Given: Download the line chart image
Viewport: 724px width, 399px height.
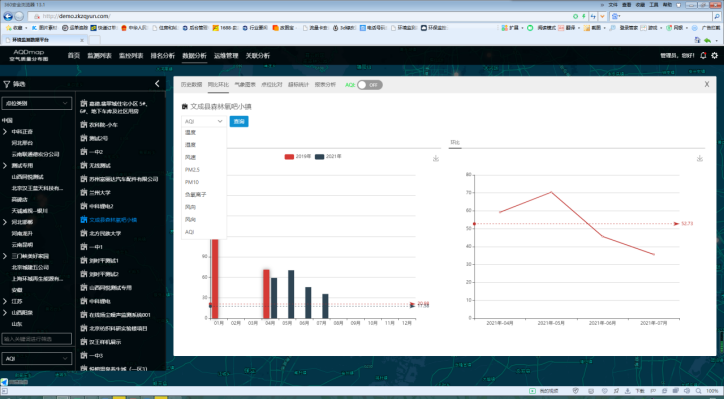Looking at the screenshot, I should [700, 158].
